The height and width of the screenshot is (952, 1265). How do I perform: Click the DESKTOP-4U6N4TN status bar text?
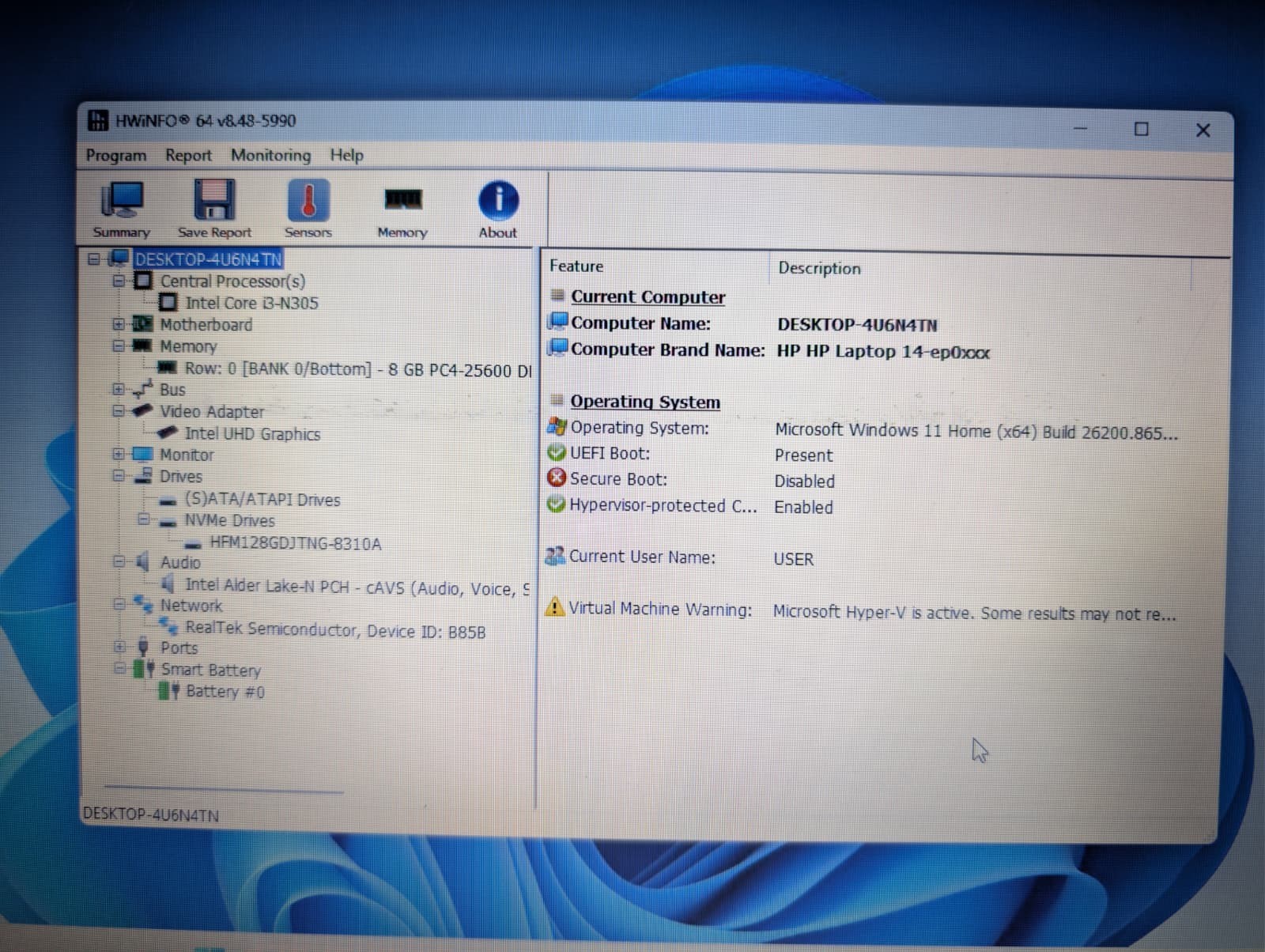click(x=151, y=814)
